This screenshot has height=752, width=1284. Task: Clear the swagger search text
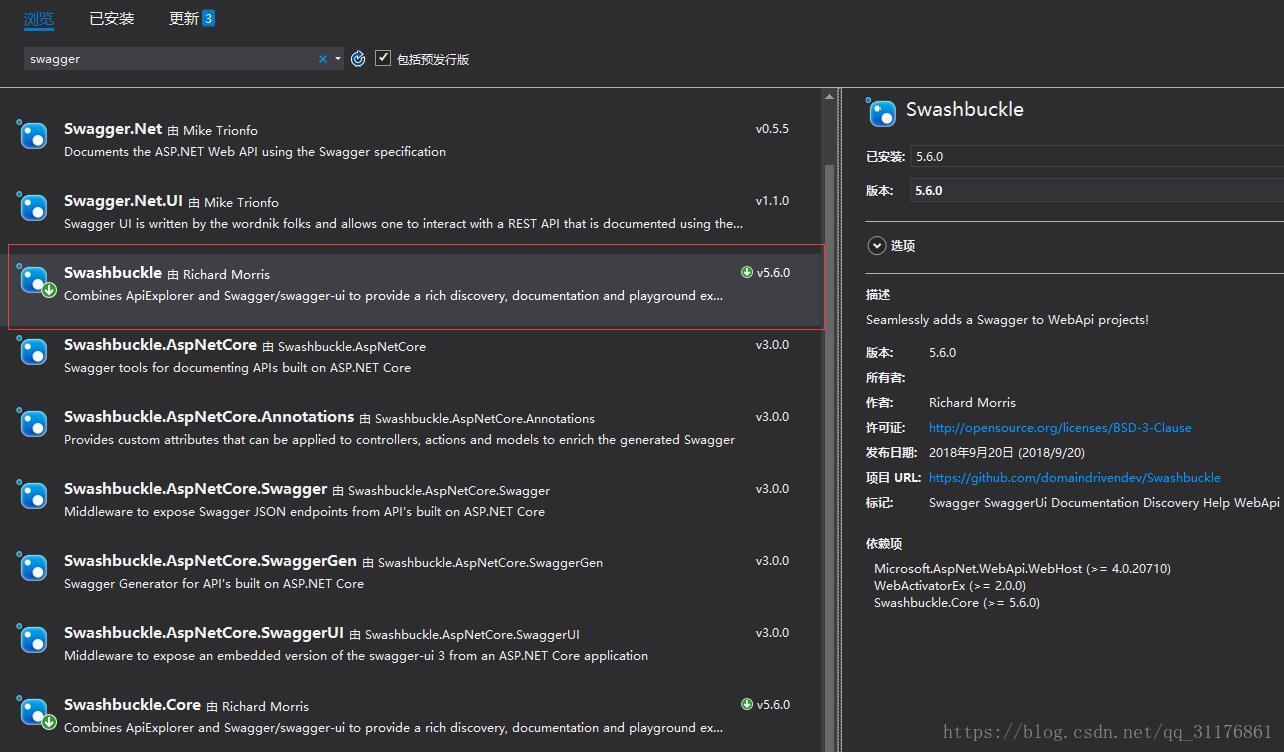click(323, 59)
